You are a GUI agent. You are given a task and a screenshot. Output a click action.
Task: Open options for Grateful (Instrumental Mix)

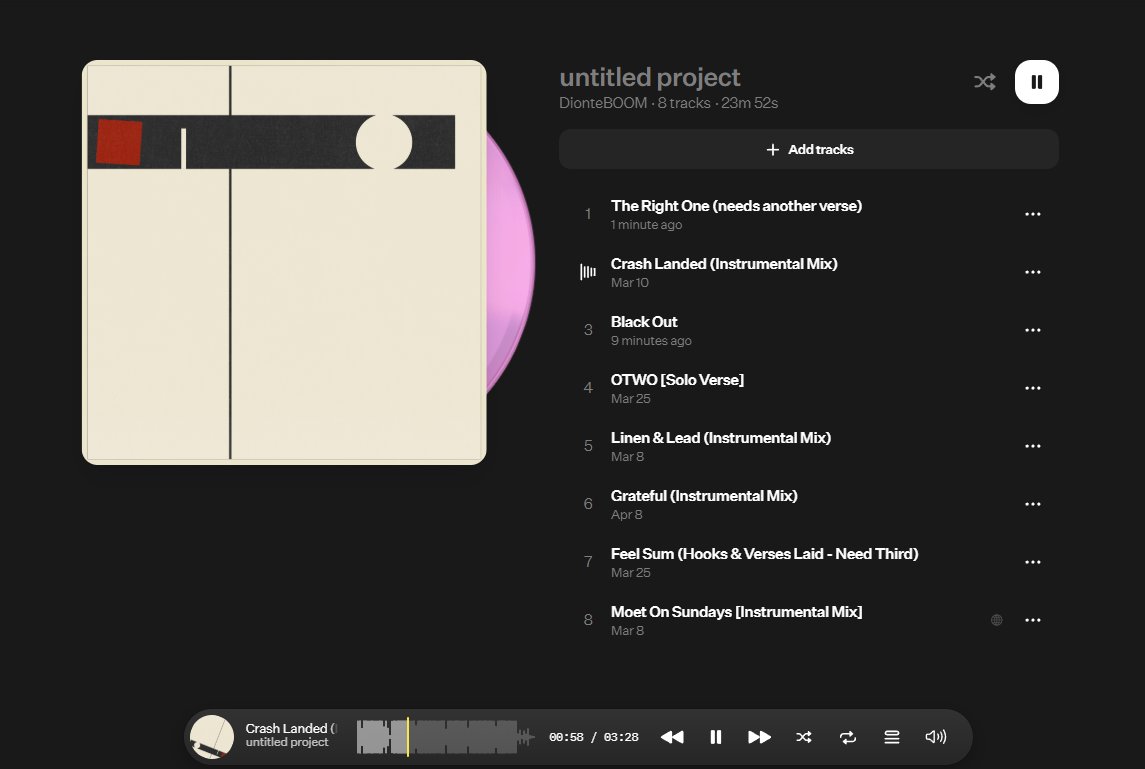pos(1033,504)
